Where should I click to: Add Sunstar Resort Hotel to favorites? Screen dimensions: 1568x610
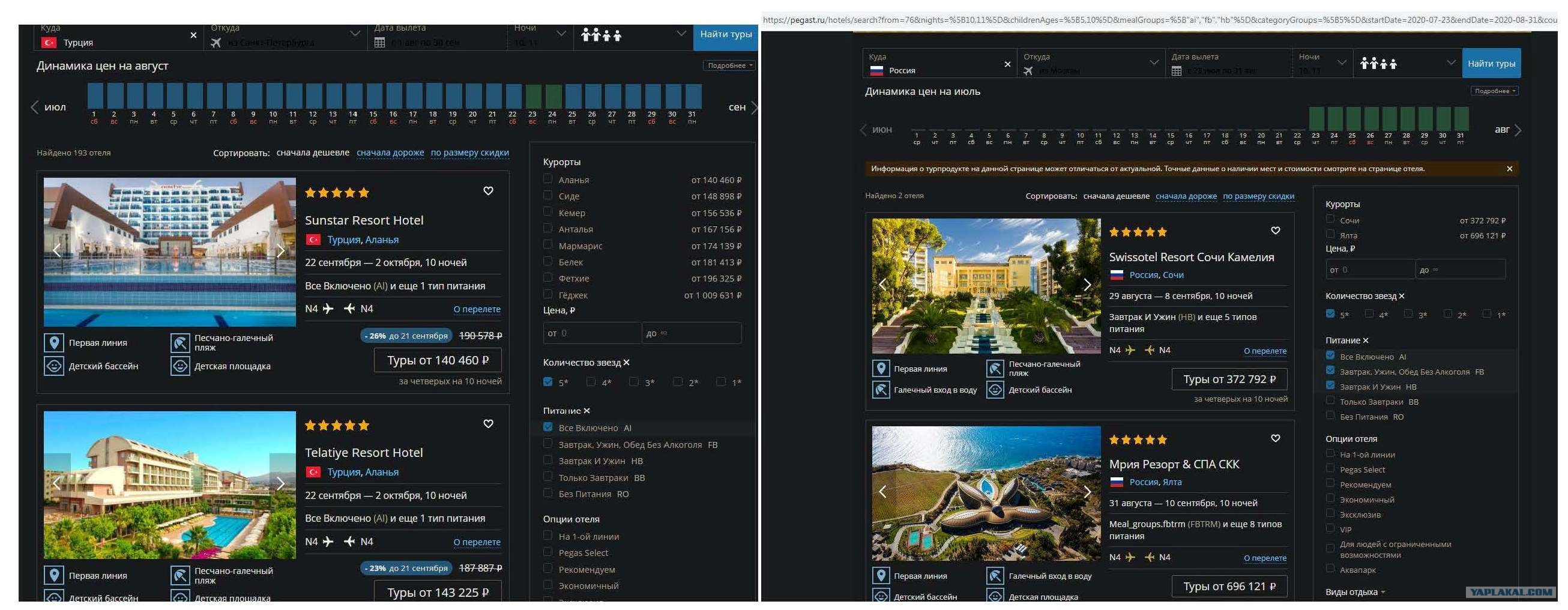click(488, 191)
